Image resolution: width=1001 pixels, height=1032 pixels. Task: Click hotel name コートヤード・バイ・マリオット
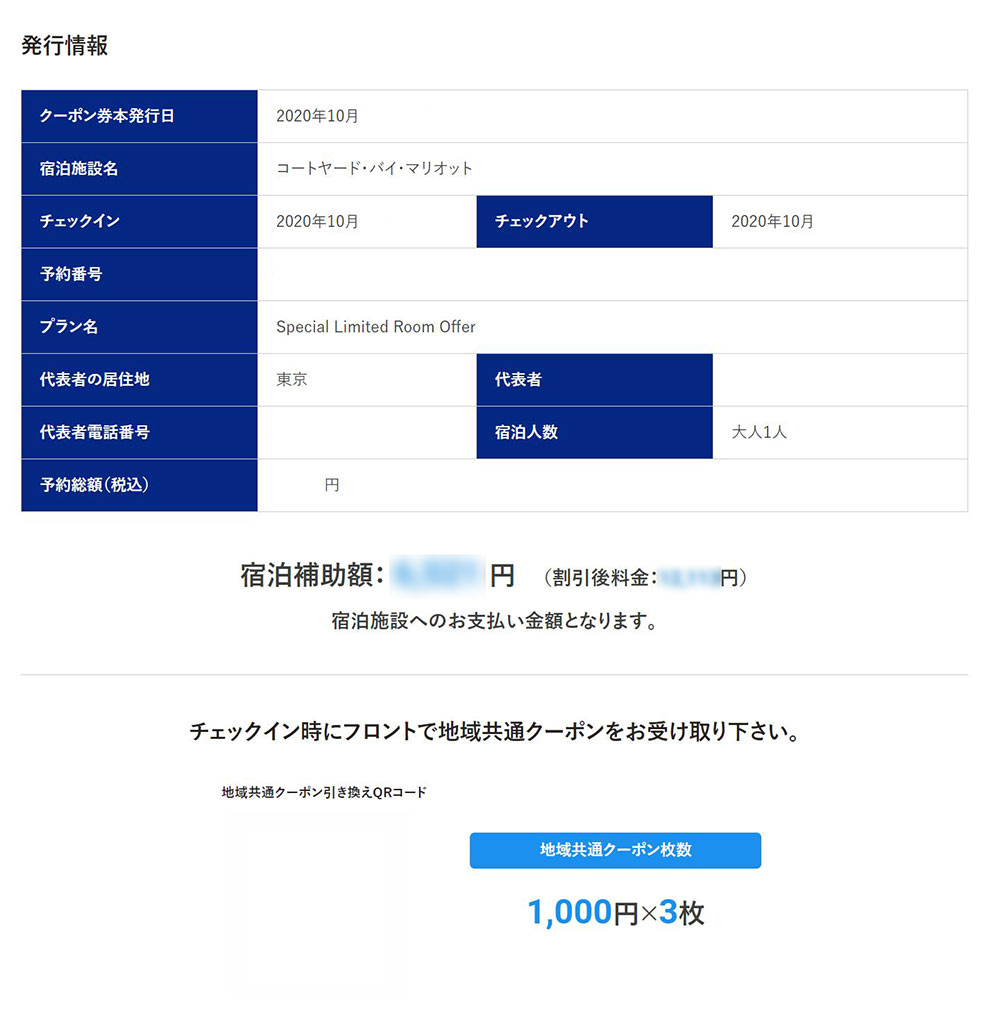click(x=374, y=168)
